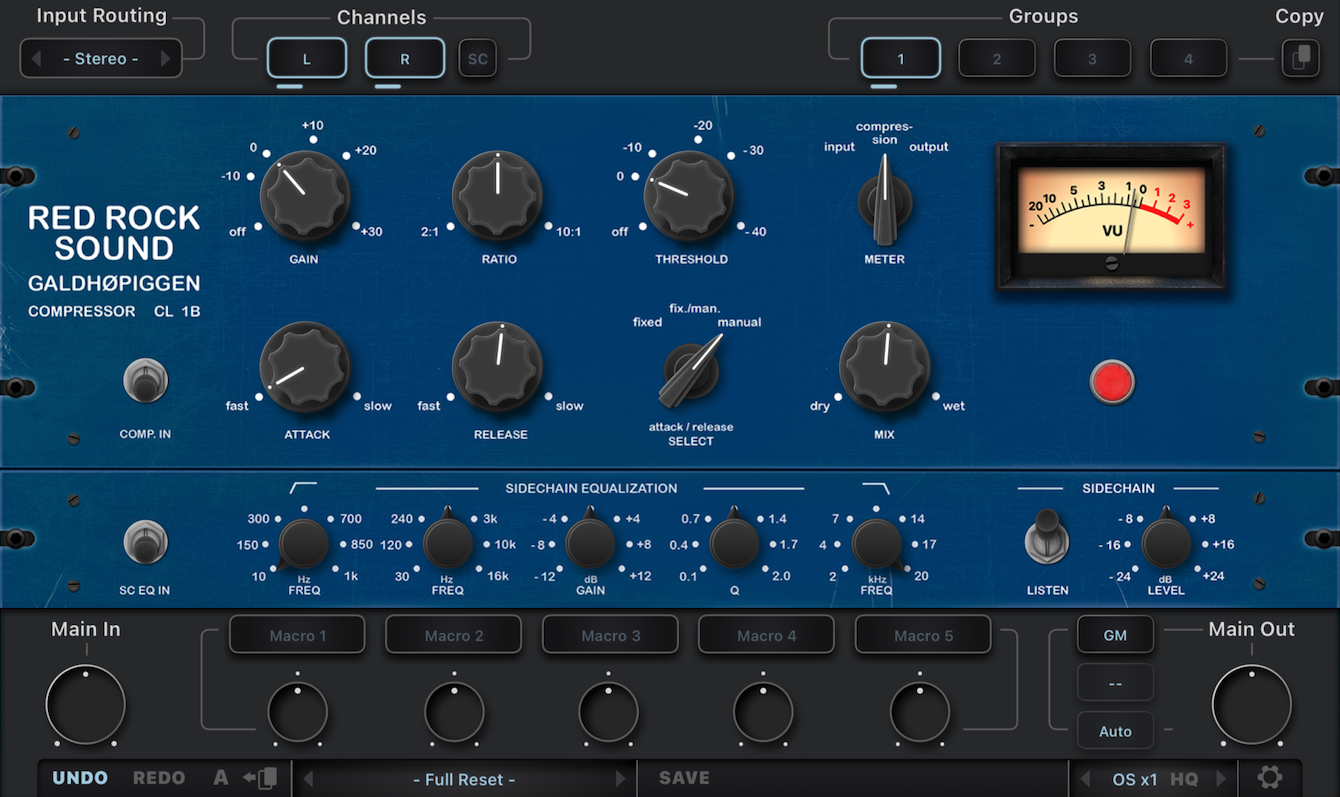Click the Macro 2 button
The image size is (1340, 797).
[454, 635]
